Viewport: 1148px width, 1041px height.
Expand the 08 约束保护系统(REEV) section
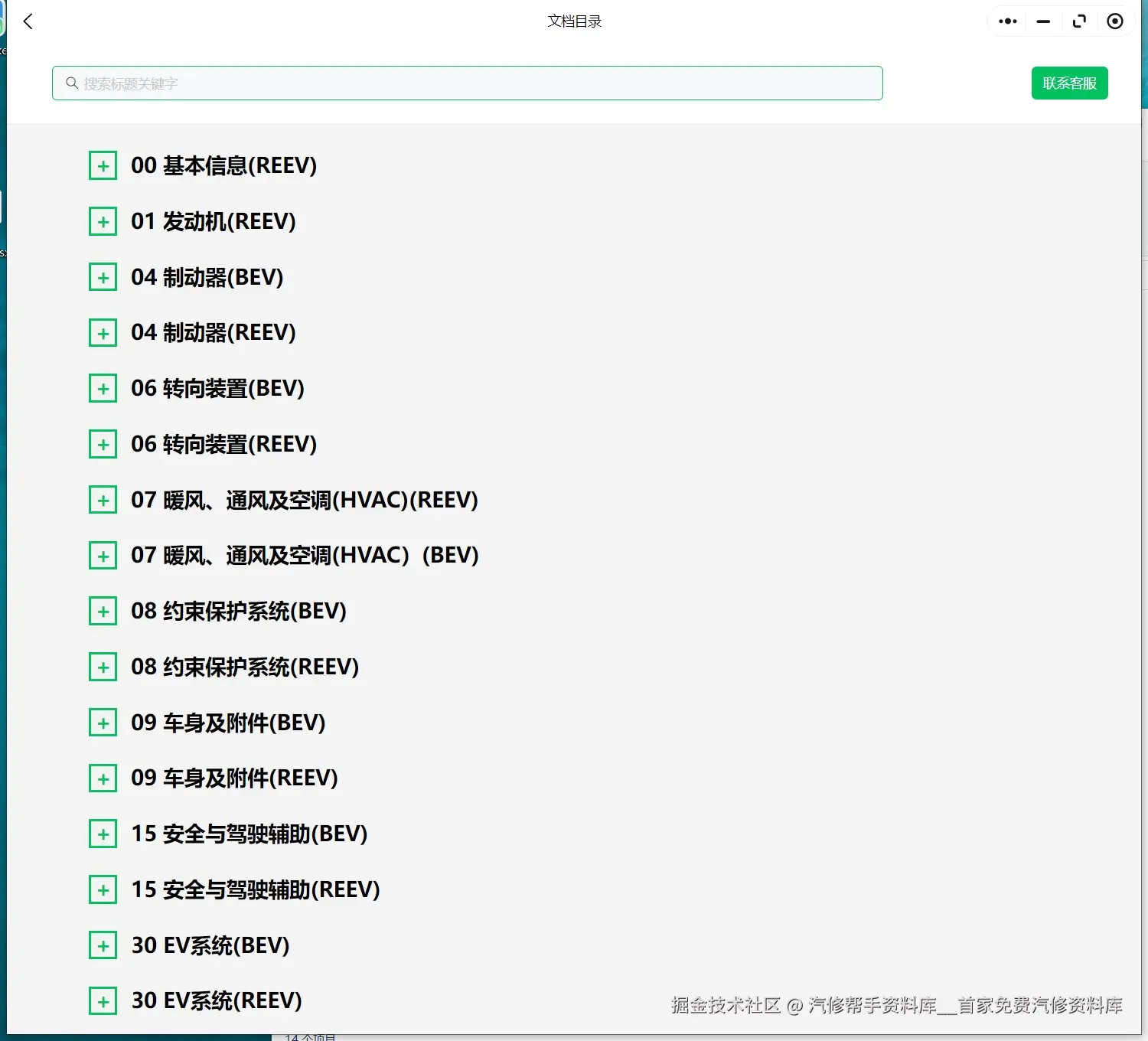(x=103, y=667)
